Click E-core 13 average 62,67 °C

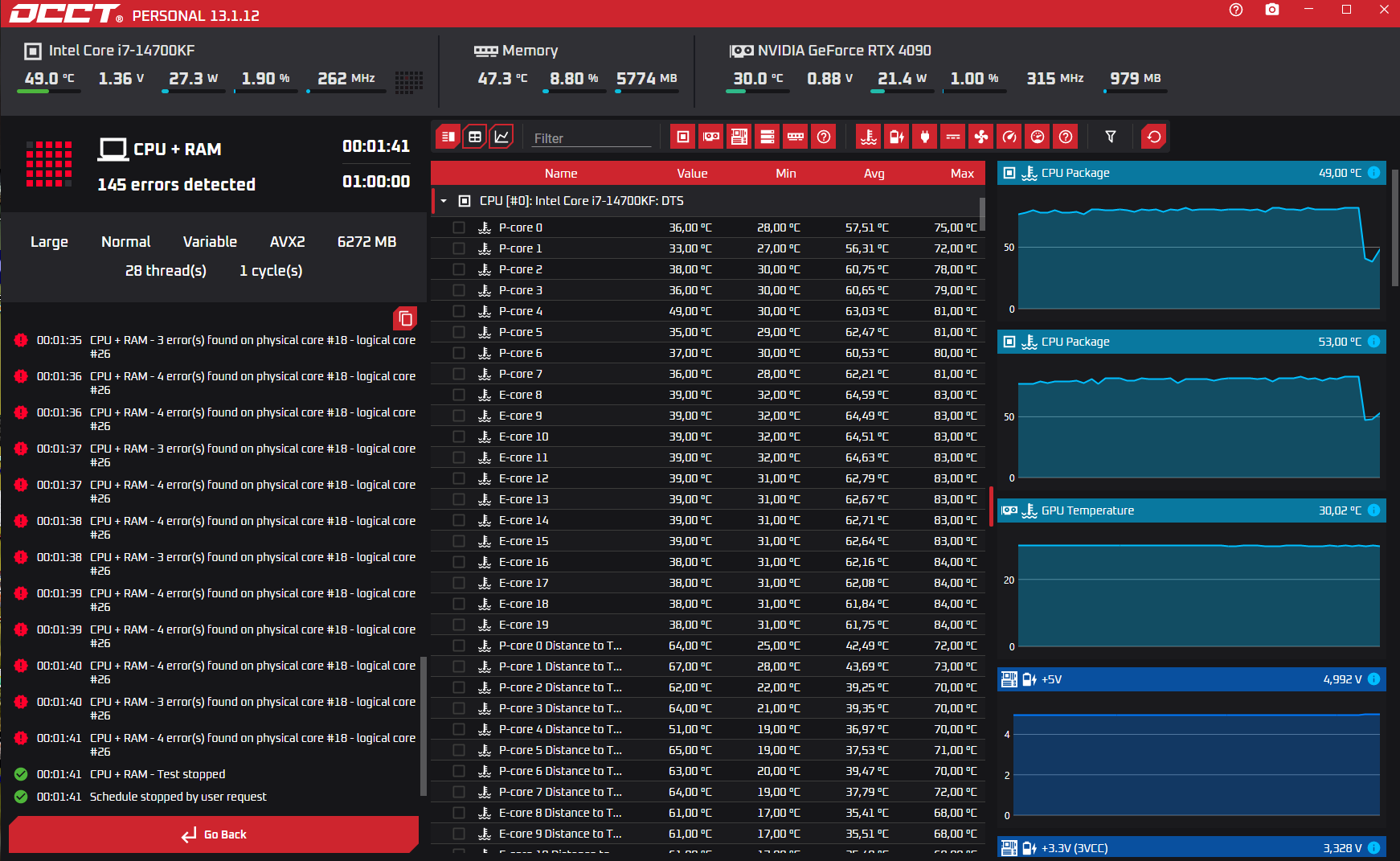point(866,499)
